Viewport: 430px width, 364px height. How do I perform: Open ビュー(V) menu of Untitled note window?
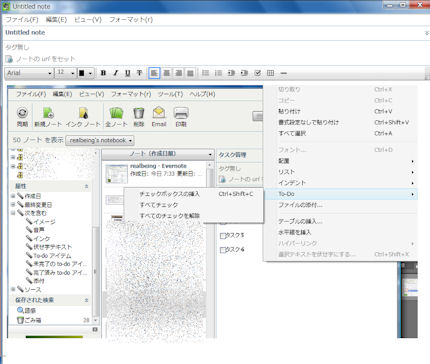pos(88,20)
